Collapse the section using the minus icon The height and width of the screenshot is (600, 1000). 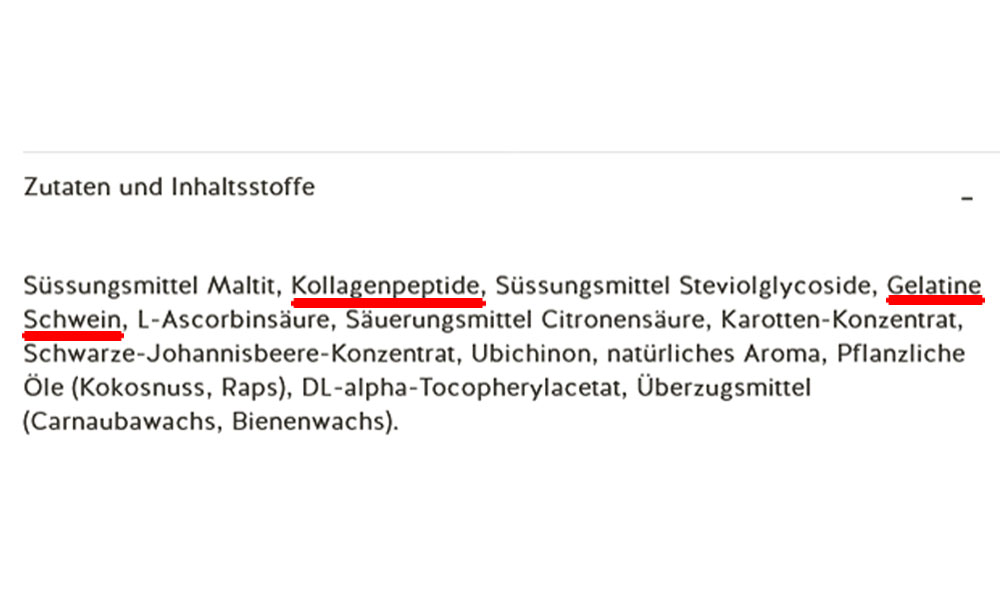point(967,199)
